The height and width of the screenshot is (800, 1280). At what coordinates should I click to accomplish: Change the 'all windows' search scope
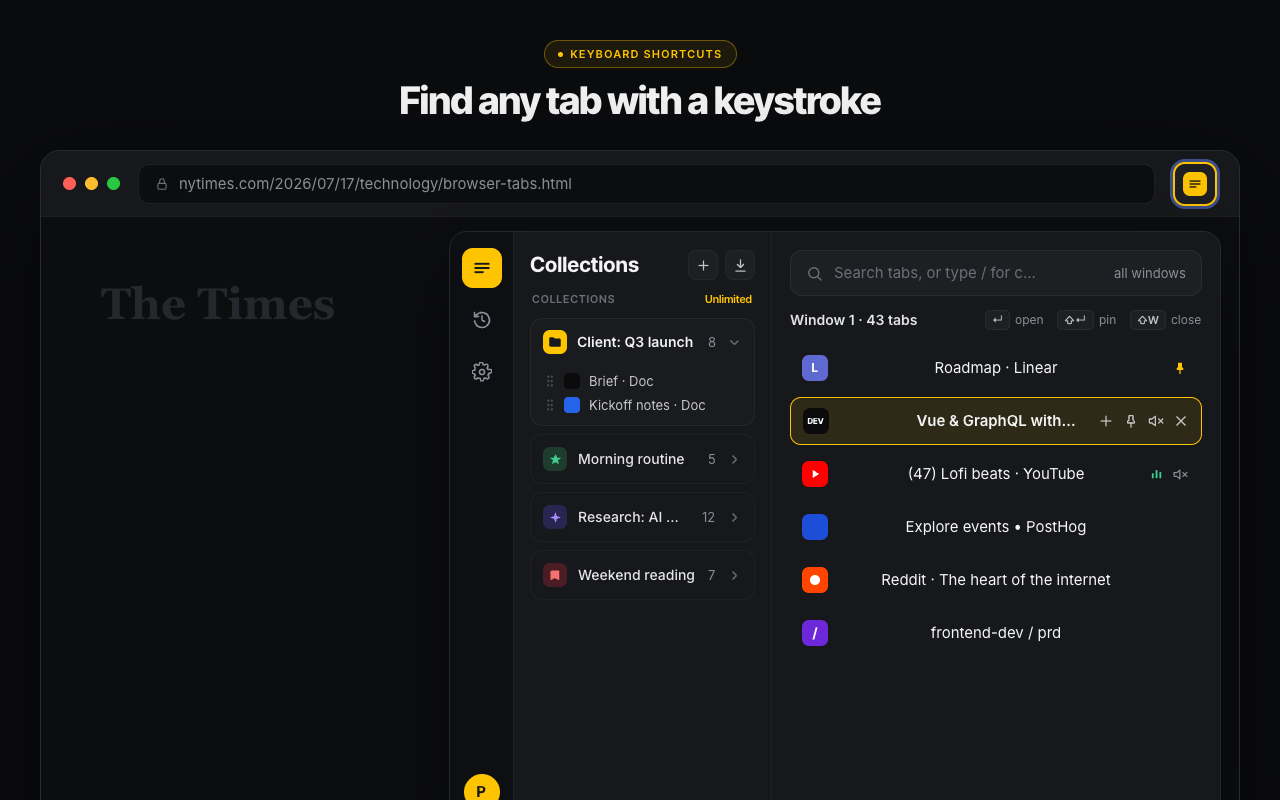pyautogui.click(x=1150, y=273)
